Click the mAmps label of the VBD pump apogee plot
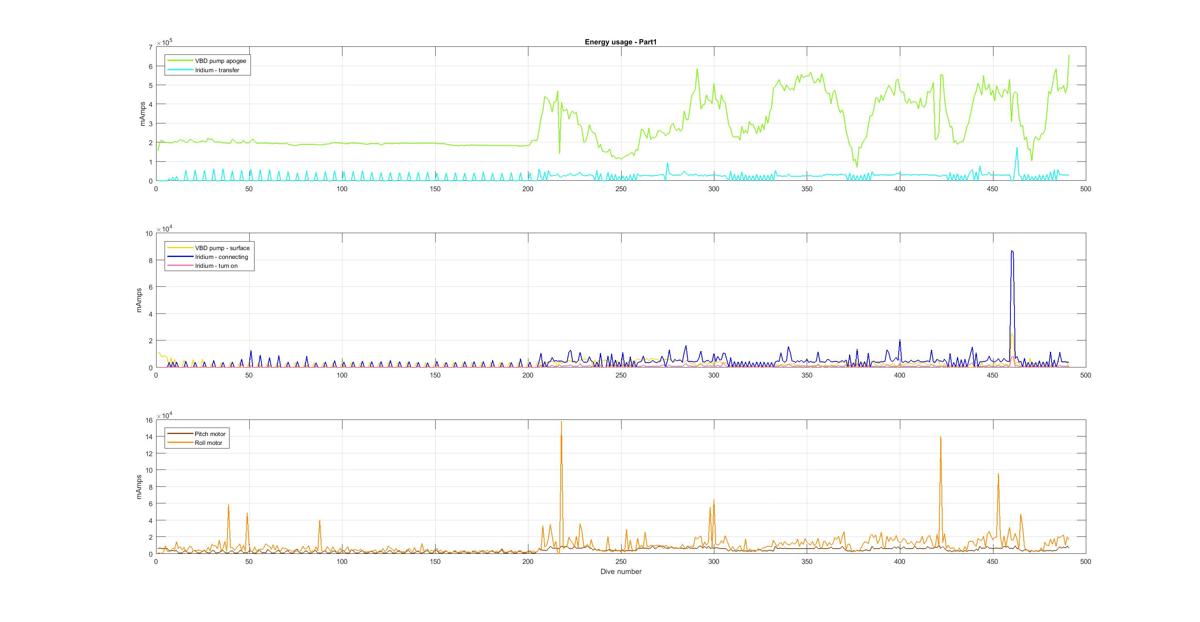The height and width of the screenshot is (622, 1200). [142, 114]
